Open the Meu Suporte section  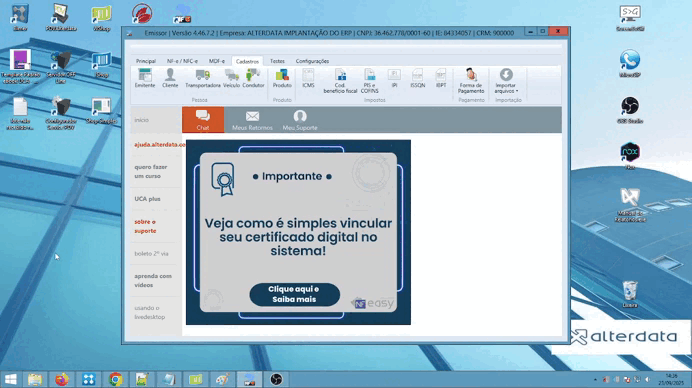[300, 120]
